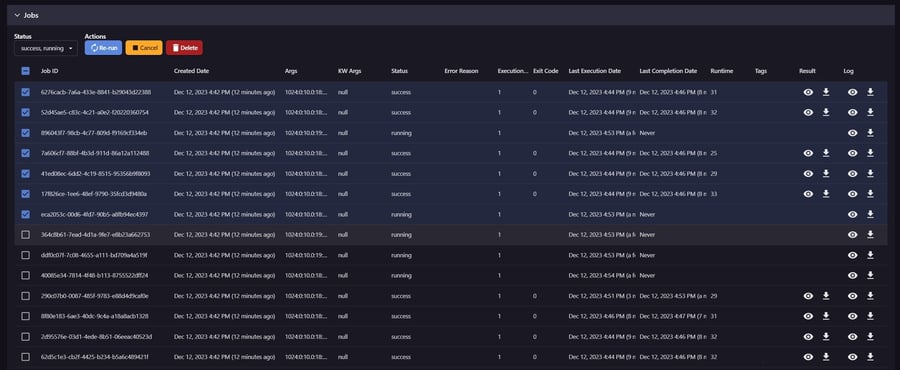Screen dimensions: 900x370
Task: View result of job 7a606cf7
Action: click(808, 153)
